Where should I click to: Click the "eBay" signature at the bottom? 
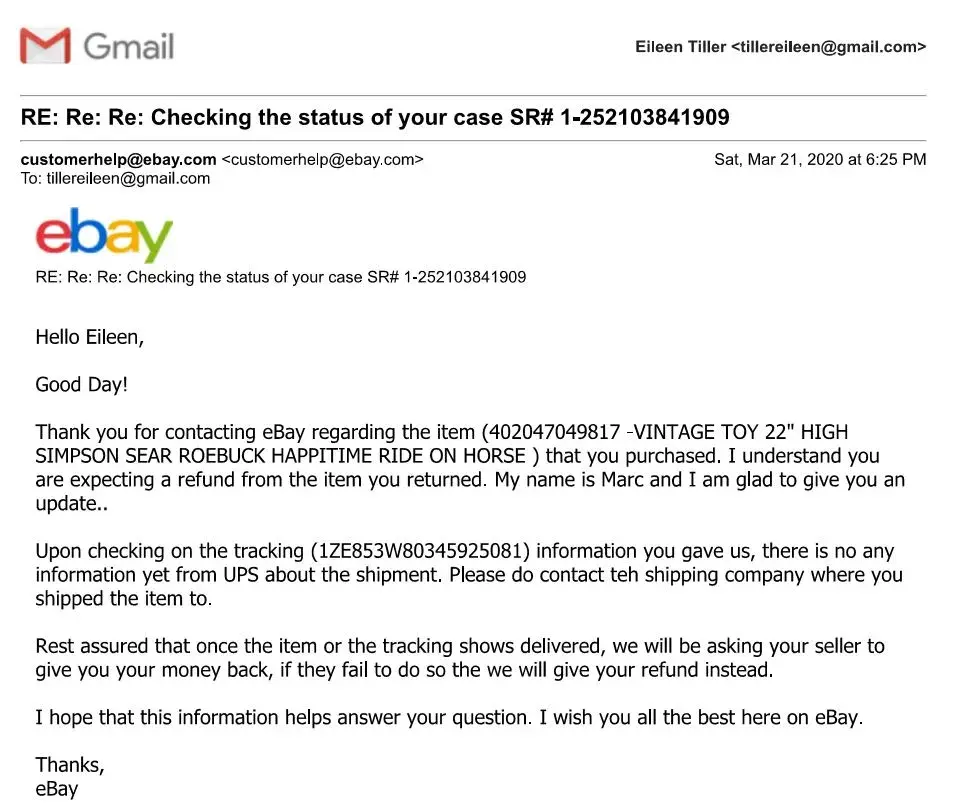[57, 789]
